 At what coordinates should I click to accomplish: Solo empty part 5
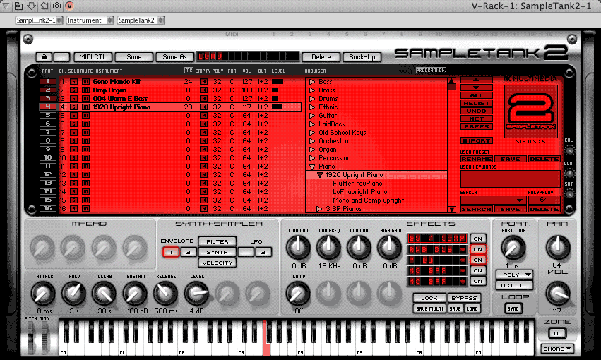tap(74, 115)
